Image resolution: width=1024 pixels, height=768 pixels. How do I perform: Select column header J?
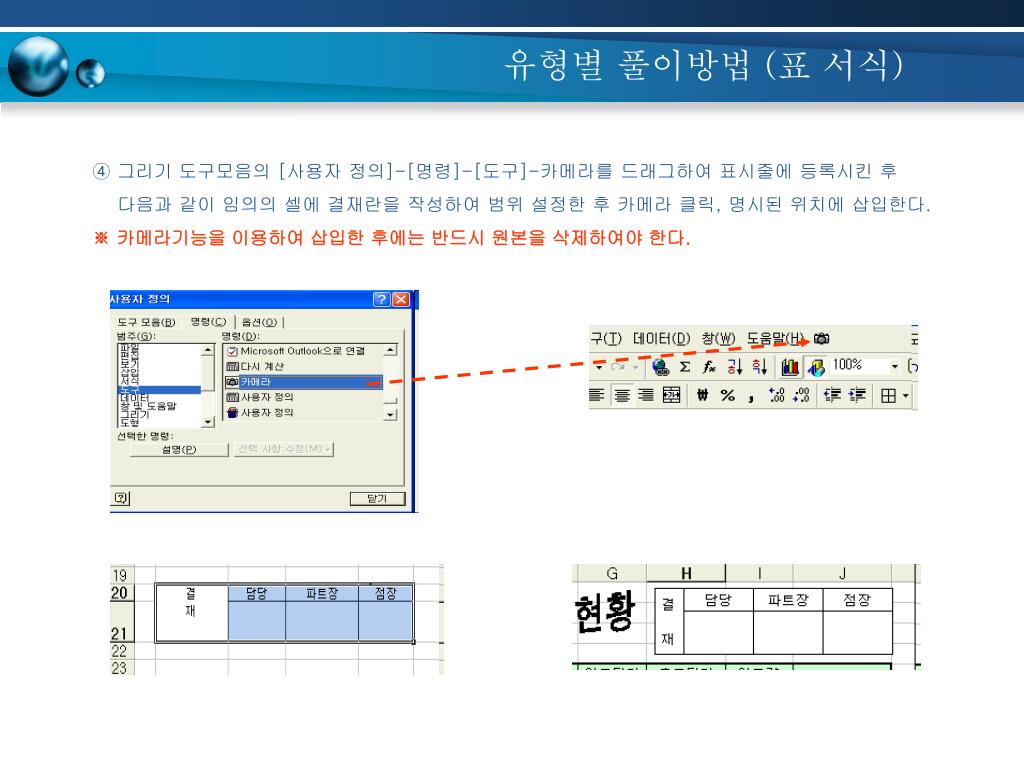pos(842,573)
